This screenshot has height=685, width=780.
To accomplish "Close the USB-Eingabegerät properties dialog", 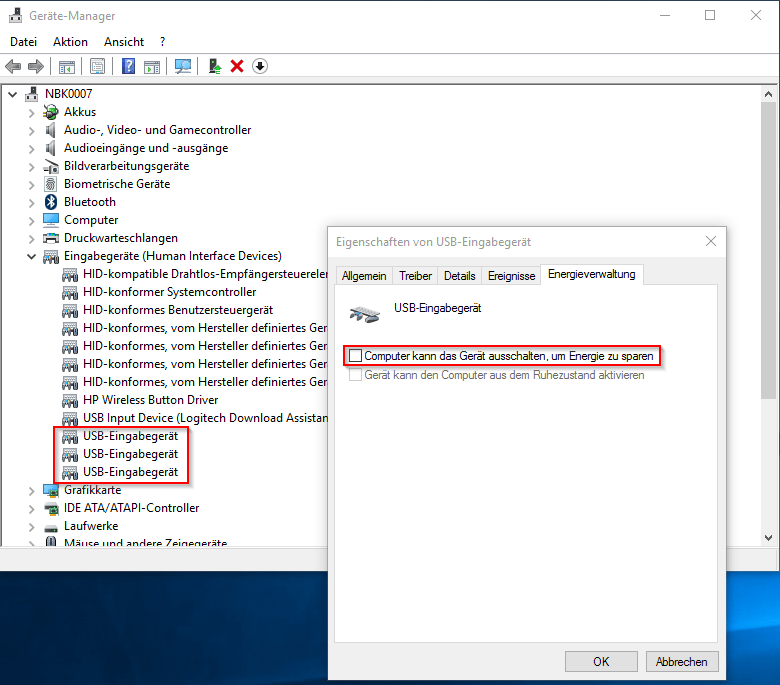I will 711,241.
